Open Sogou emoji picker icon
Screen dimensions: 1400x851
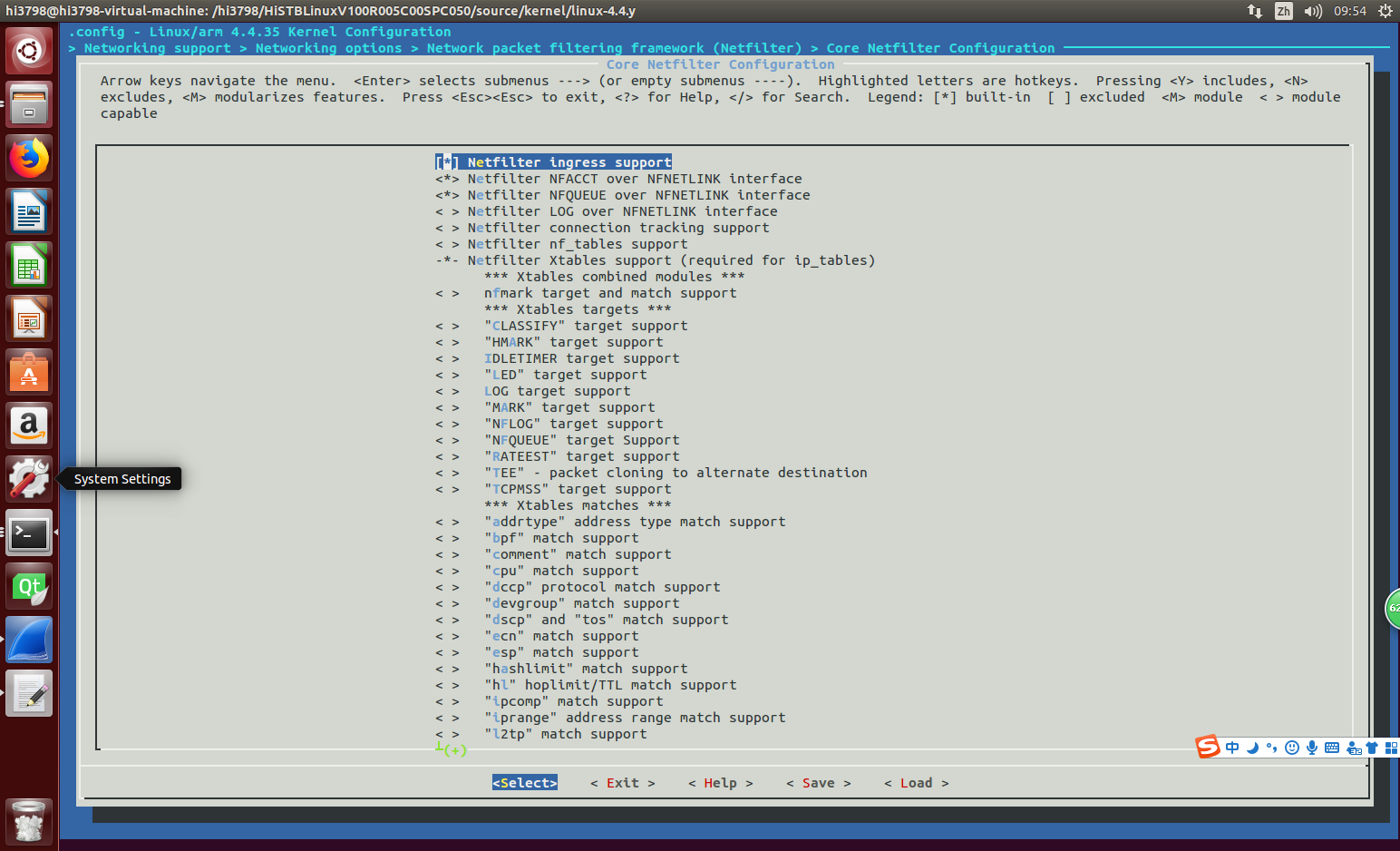(x=1292, y=748)
